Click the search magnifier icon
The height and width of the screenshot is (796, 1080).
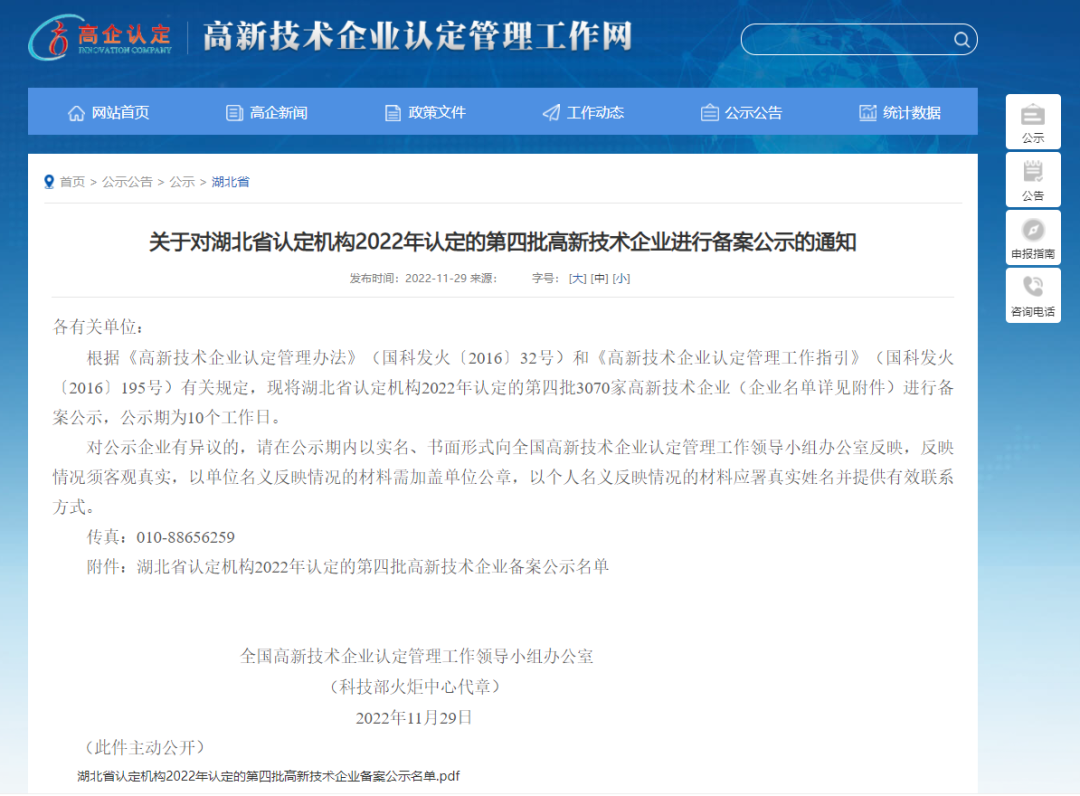(x=961, y=40)
